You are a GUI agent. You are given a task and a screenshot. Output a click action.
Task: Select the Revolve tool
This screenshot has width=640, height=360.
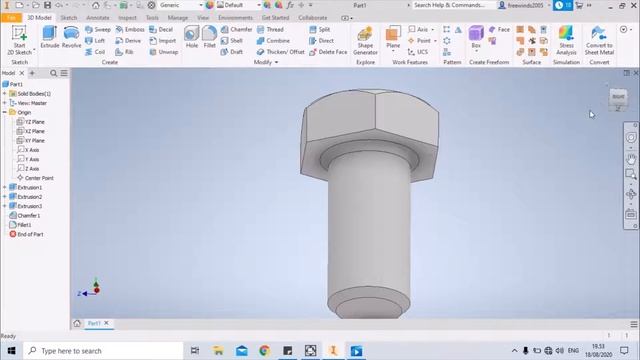click(x=71, y=37)
